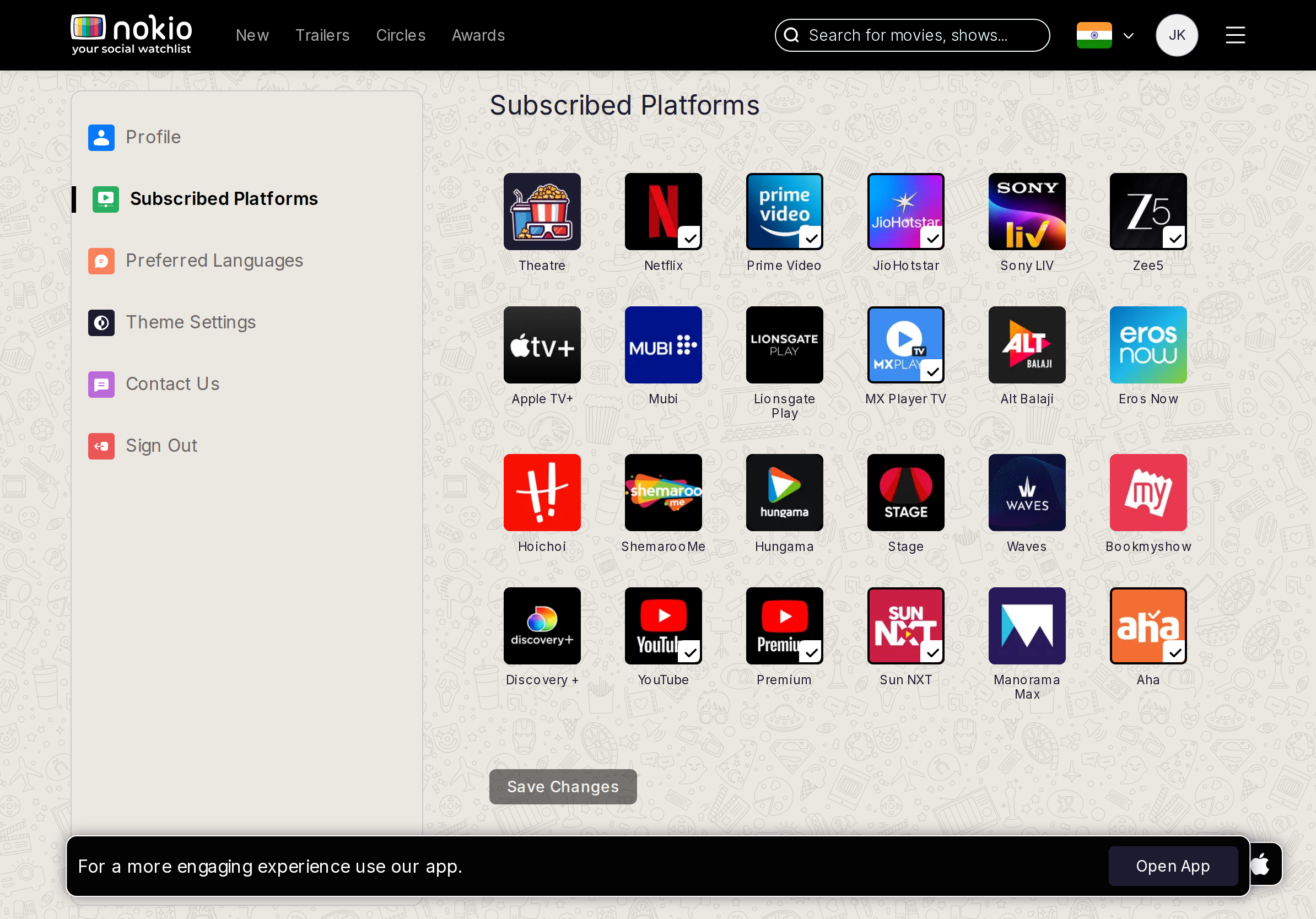
Task: Uncheck the Prime Video platform
Action: coord(784,212)
